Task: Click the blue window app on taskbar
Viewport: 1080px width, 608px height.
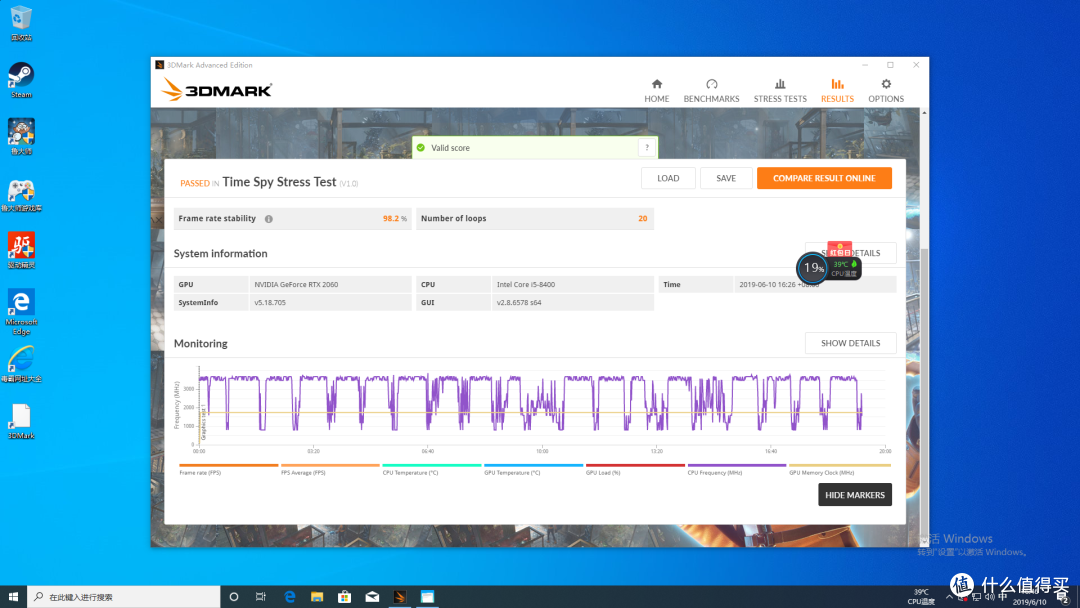Action: pos(427,597)
